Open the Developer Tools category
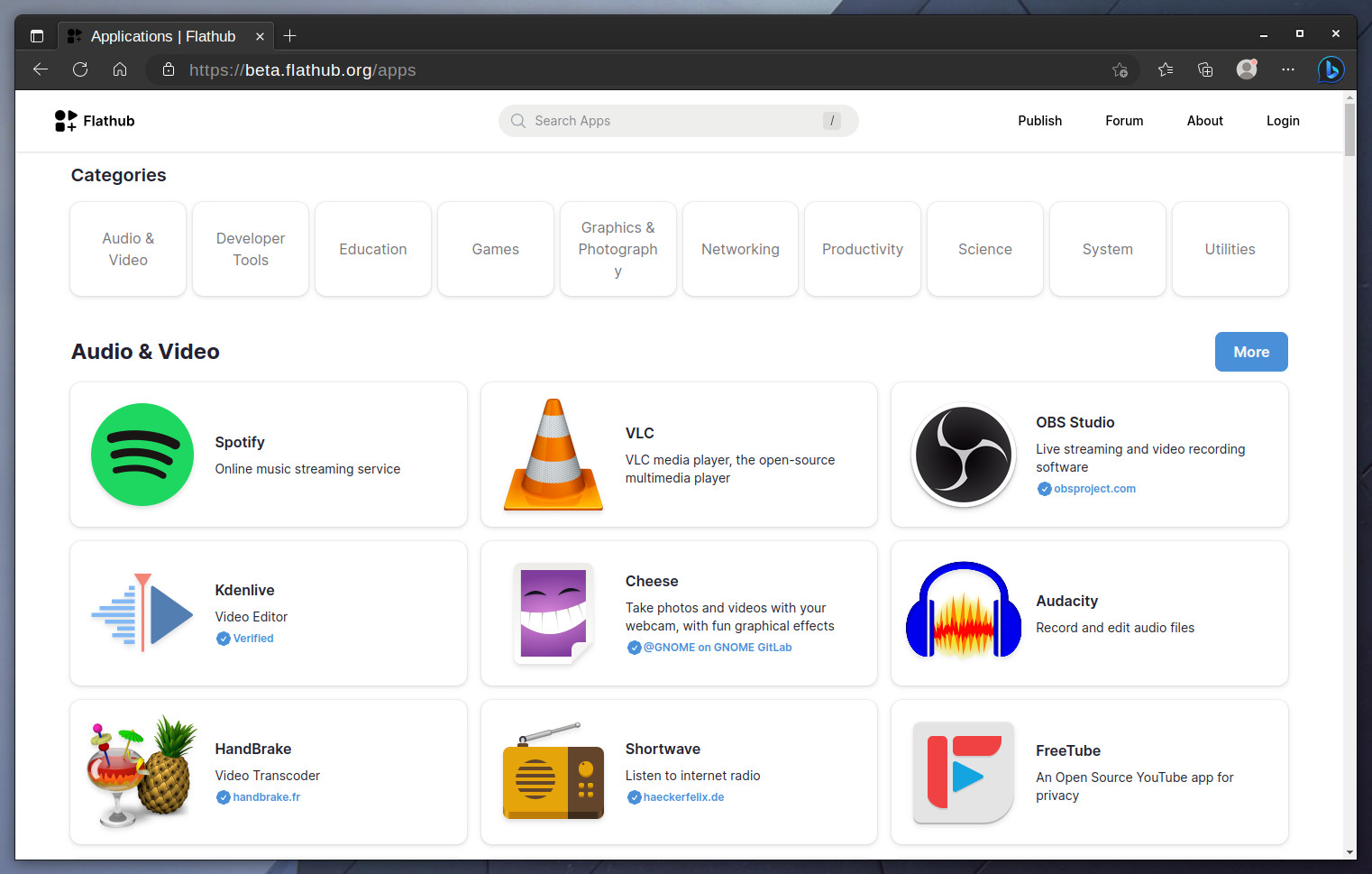 point(251,249)
